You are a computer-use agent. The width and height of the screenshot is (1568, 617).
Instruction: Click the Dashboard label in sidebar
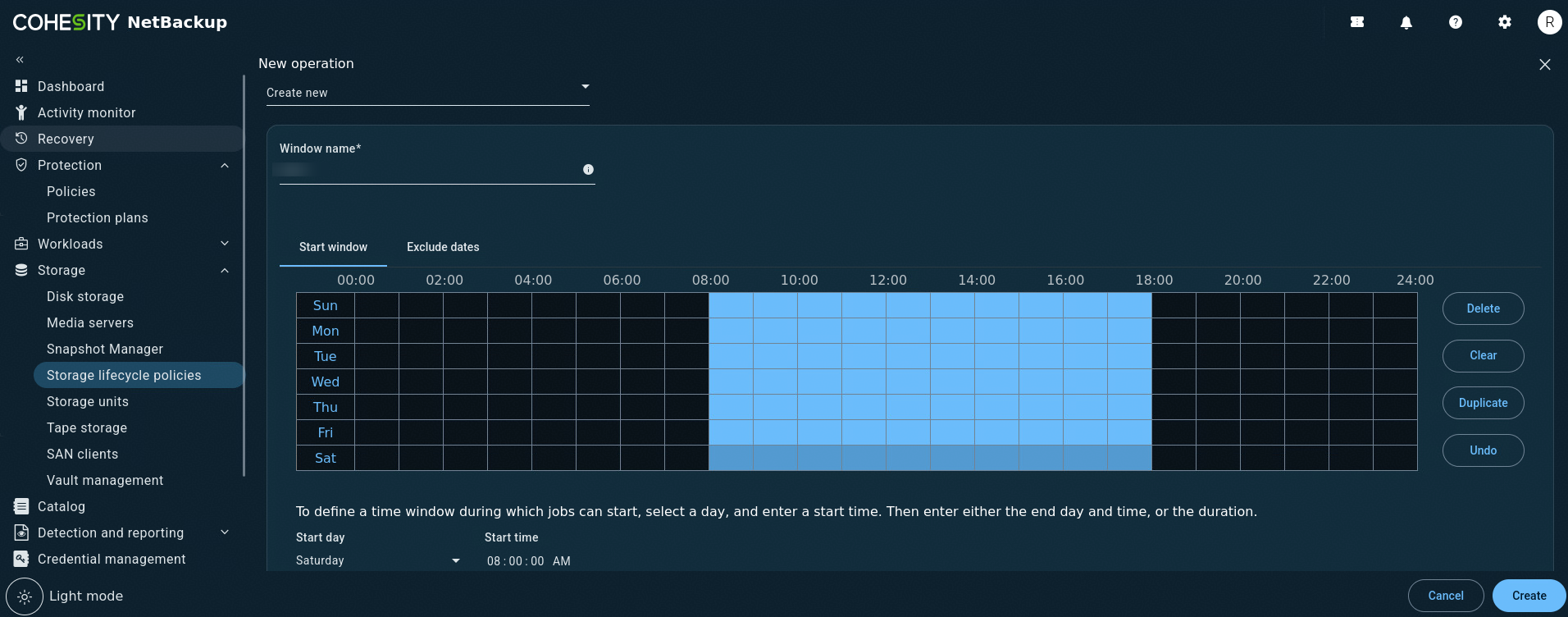point(71,86)
